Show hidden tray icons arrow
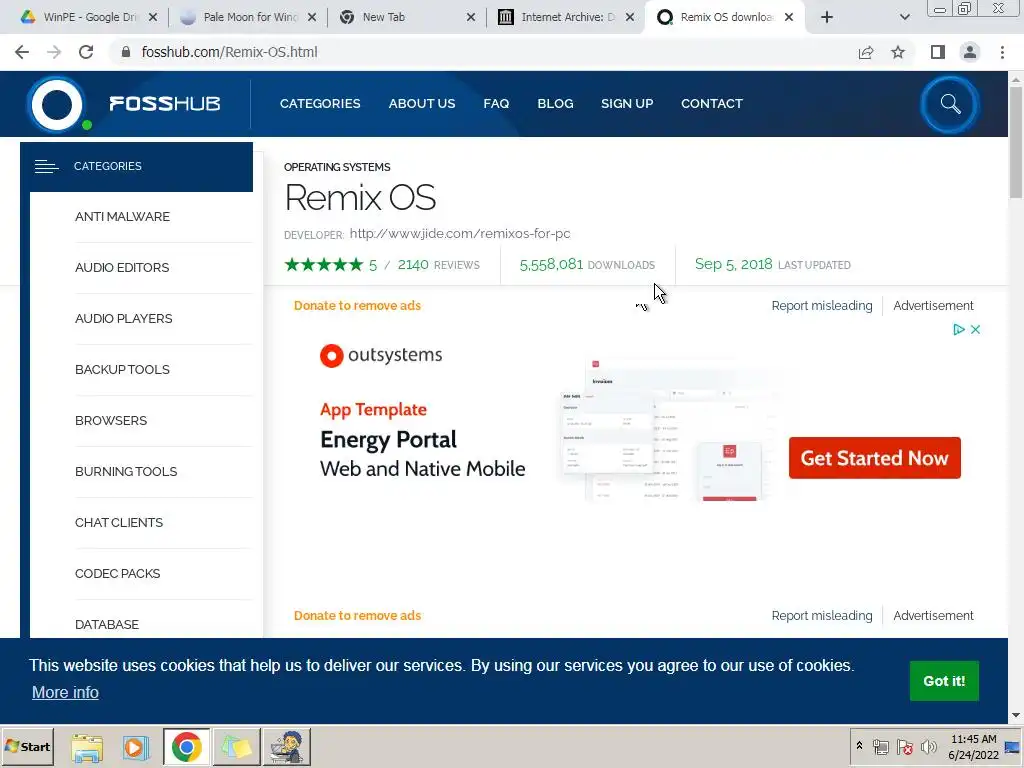 (859, 746)
